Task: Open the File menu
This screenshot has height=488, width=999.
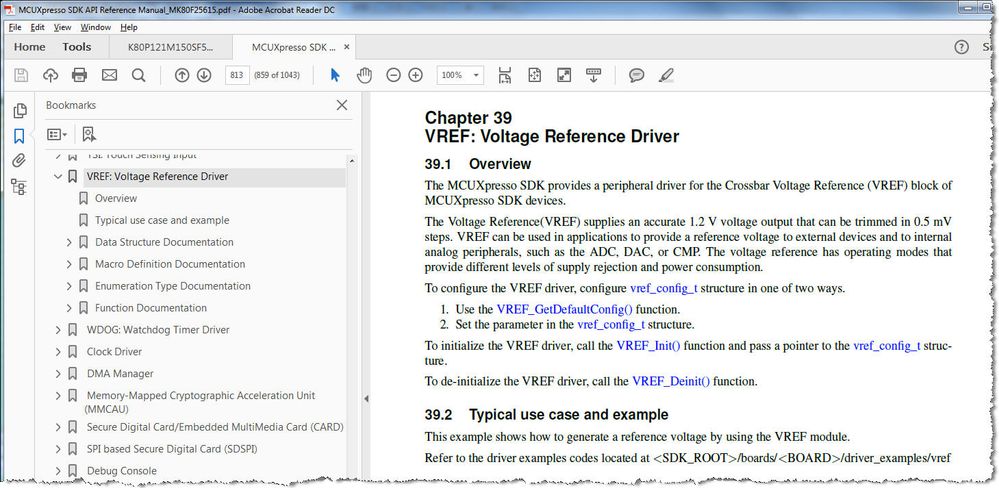Action: [x=15, y=27]
